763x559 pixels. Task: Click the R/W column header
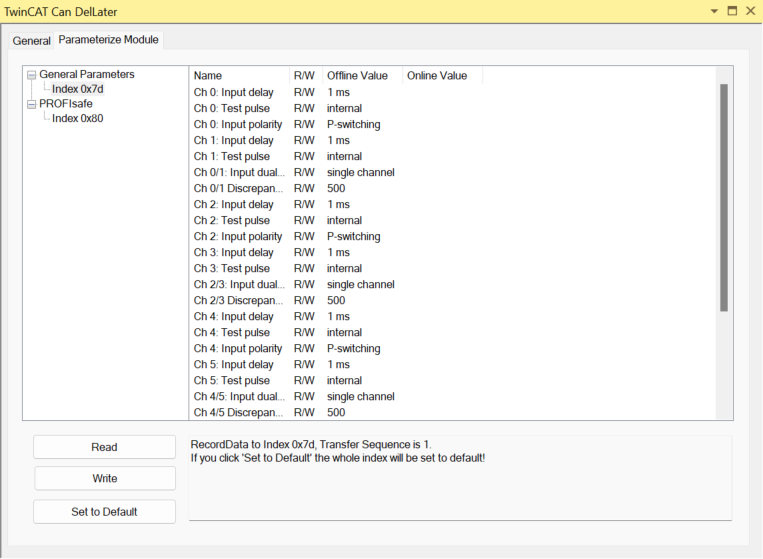306,75
